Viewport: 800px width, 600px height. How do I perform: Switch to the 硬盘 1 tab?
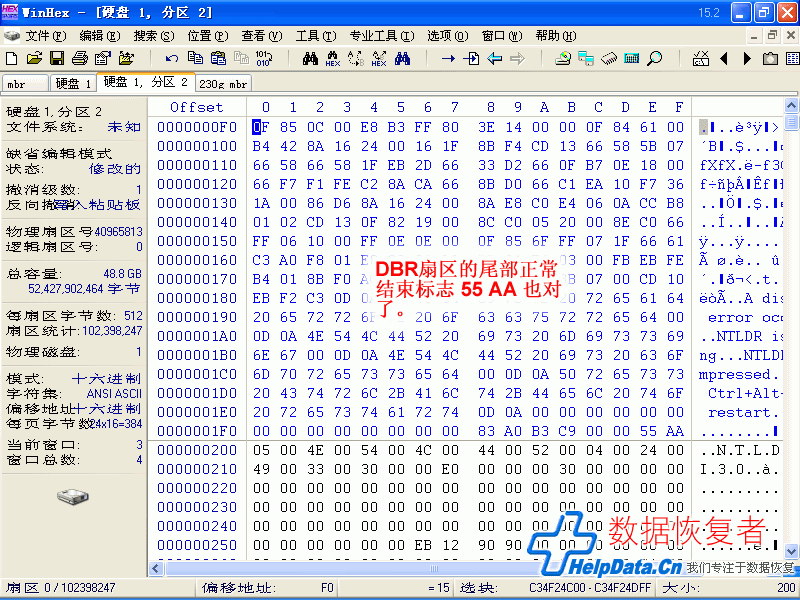tap(73, 84)
